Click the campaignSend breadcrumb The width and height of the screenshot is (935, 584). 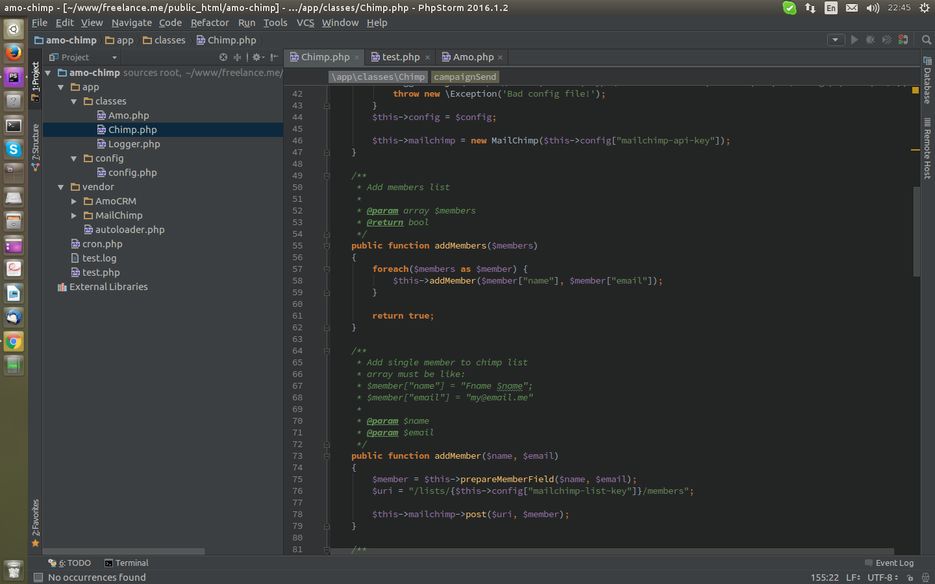[465, 77]
